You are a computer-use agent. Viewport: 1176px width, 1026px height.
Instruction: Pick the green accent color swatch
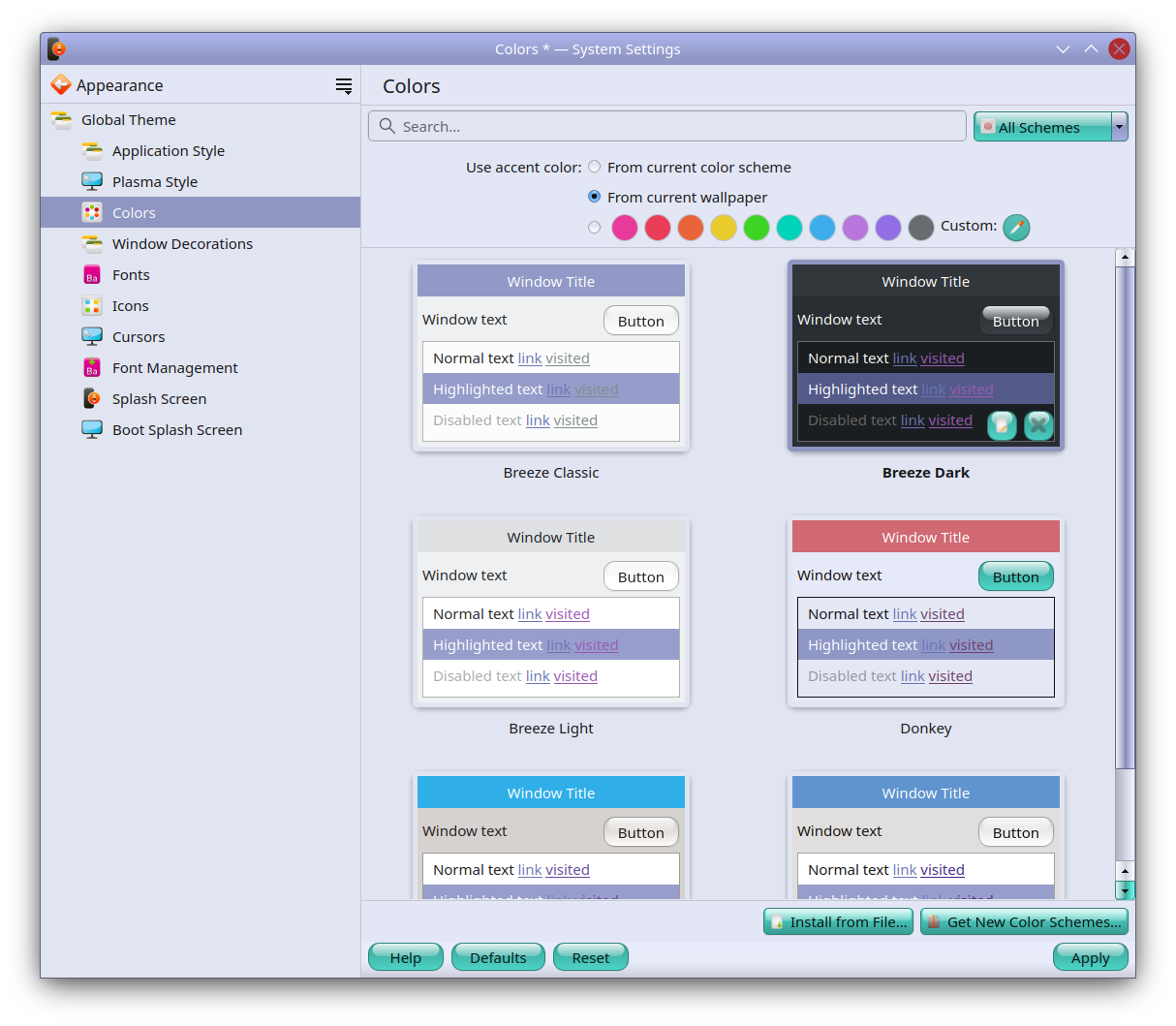pyautogui.click(x=757, y=228)
